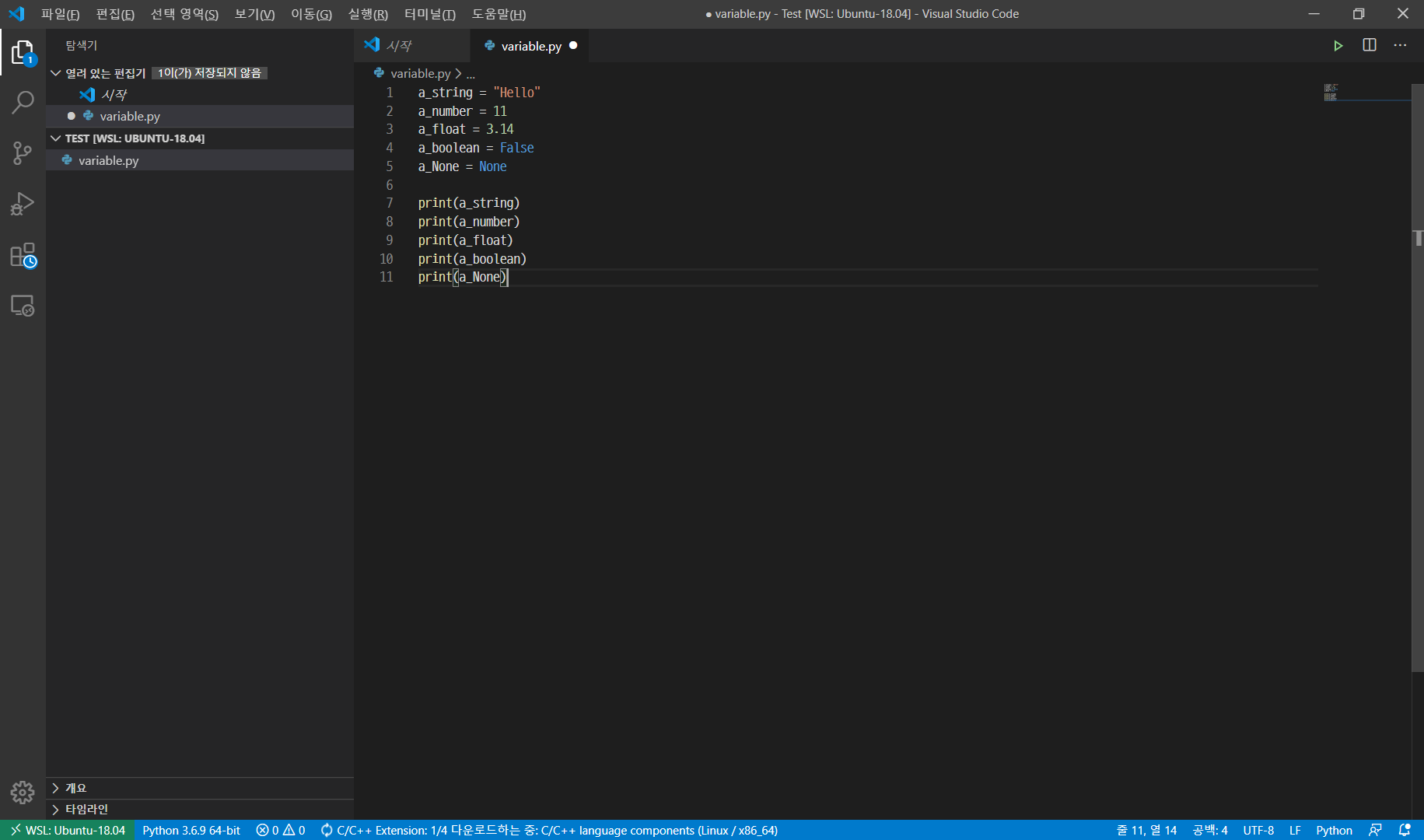Click the 탐색기 panel title
1424x840 pixels.
82,45
